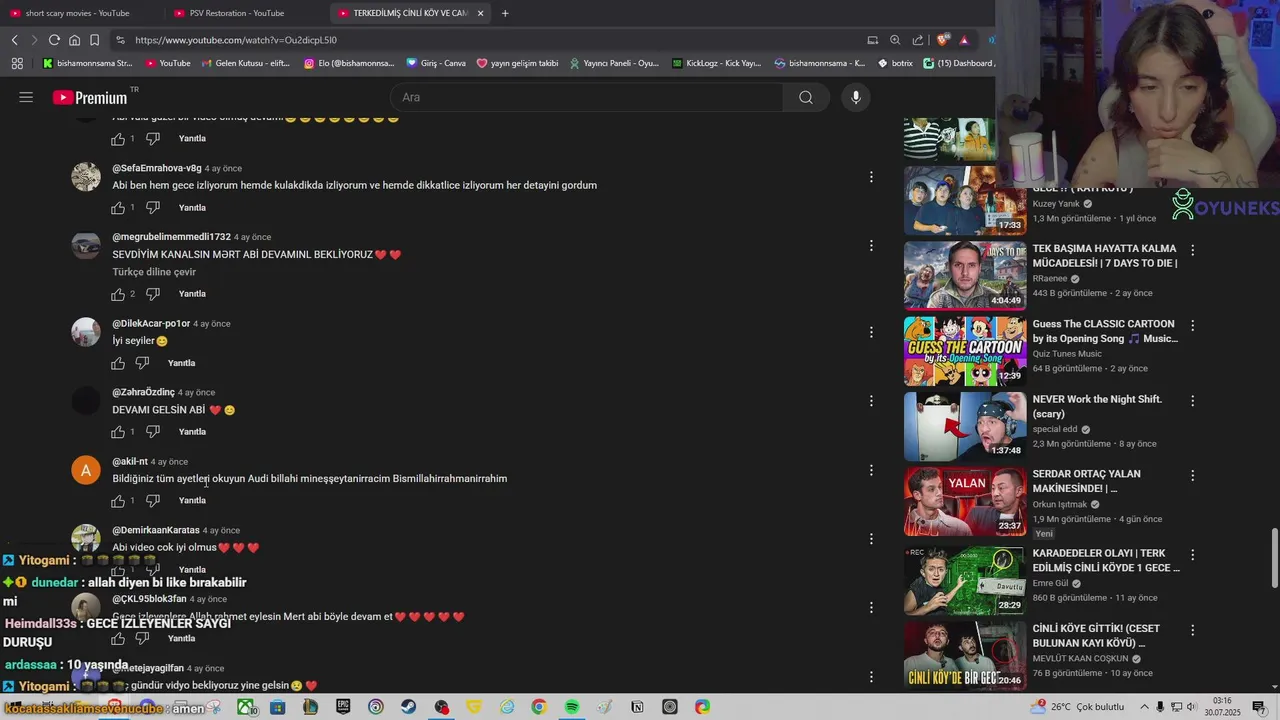Screen dimensions: 1280x720
Task: Switch to short scary movies tab
Action: pos(78,13)
